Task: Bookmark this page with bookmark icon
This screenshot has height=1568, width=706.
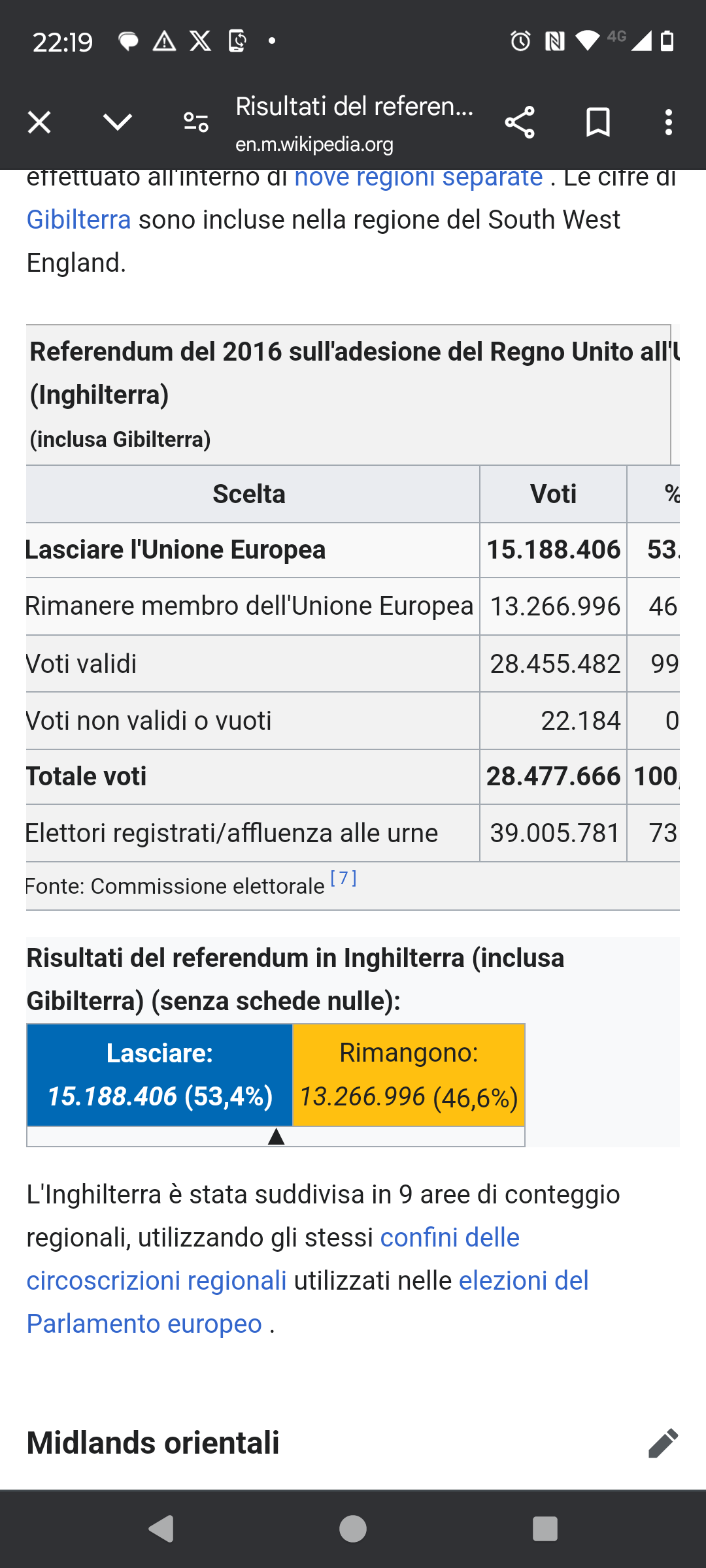Action: click(598, 122)
